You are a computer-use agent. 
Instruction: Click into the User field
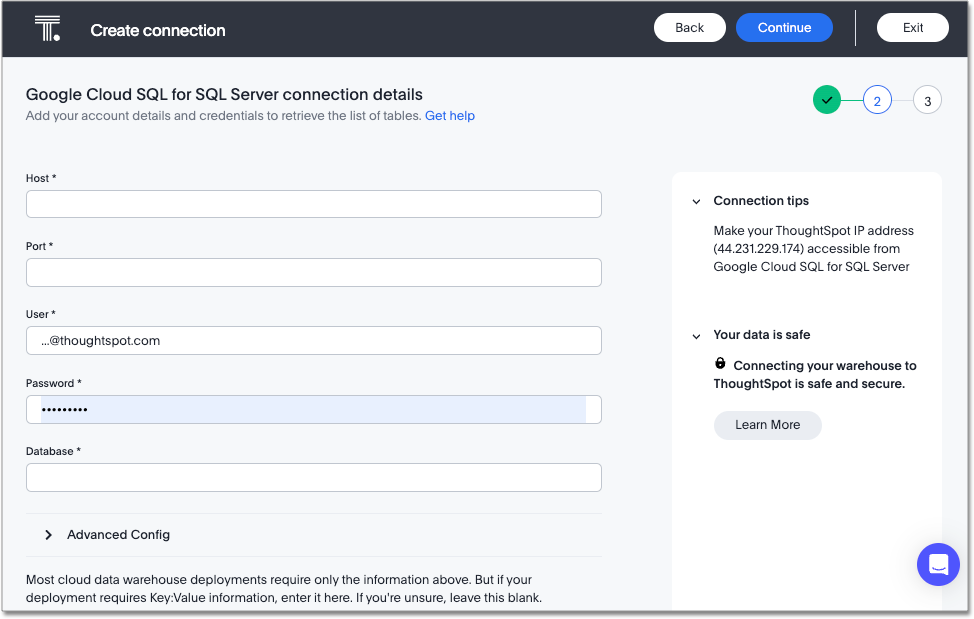[313, 340]
